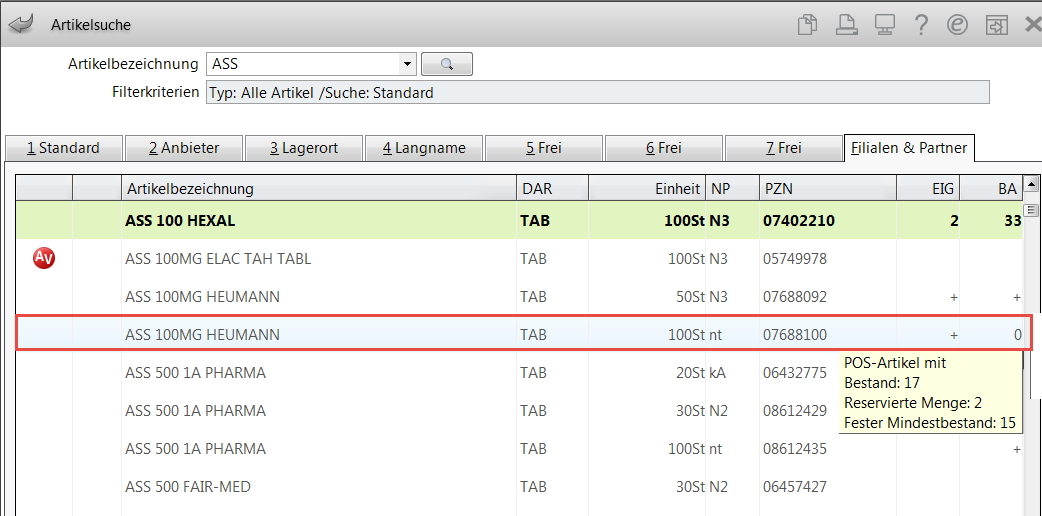Click PZN 05749978 cell
1042x516 pixels.
click(x=795, y=259)
